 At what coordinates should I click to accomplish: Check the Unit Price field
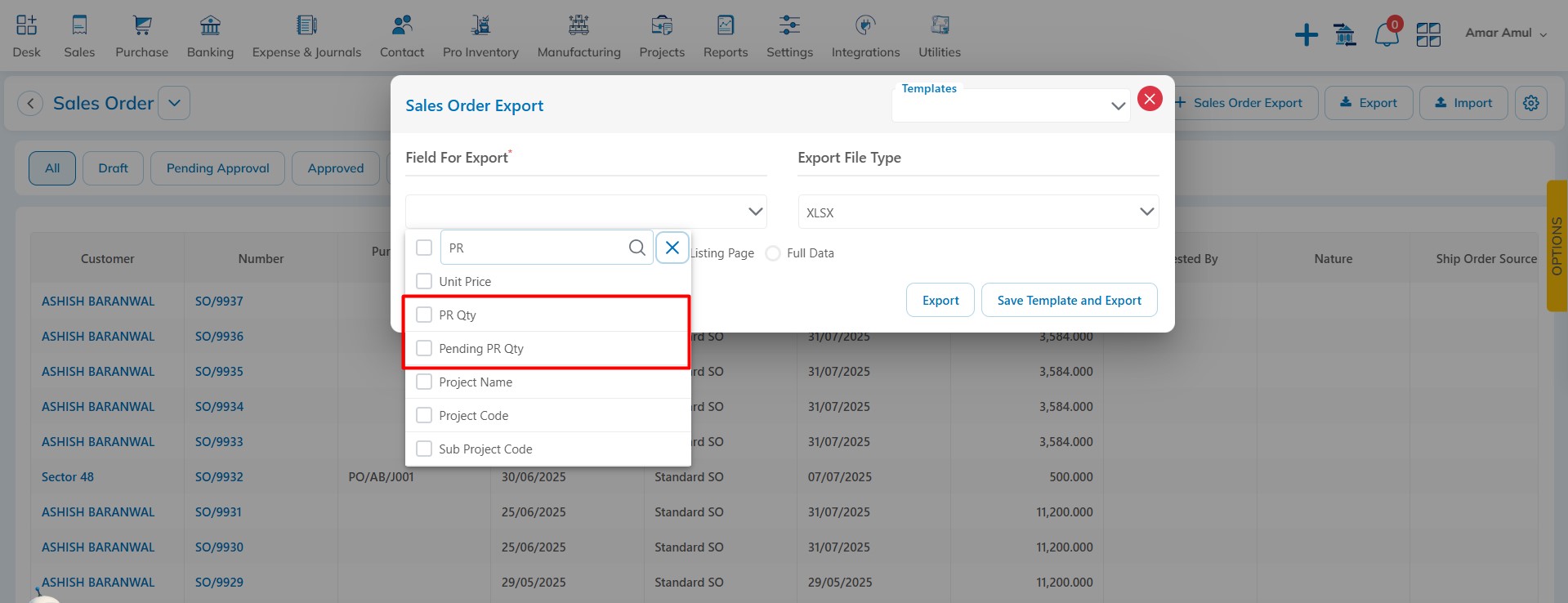click(x=424, y=281)
